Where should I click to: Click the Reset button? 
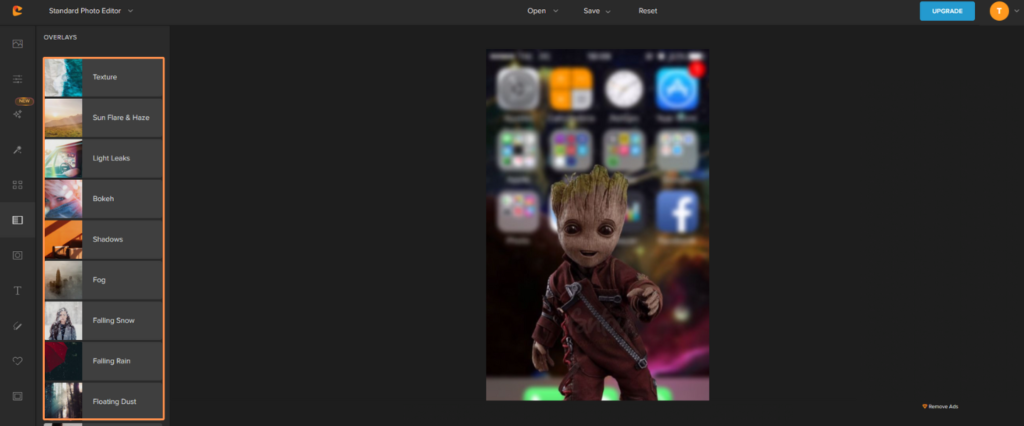coord(648,10)
